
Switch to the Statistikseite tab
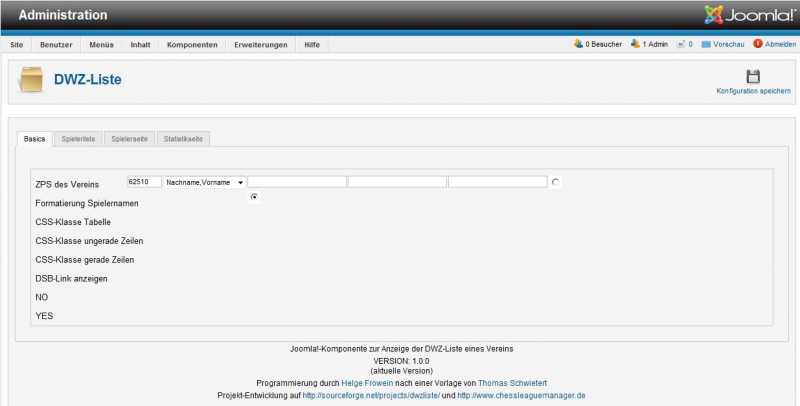182,139
